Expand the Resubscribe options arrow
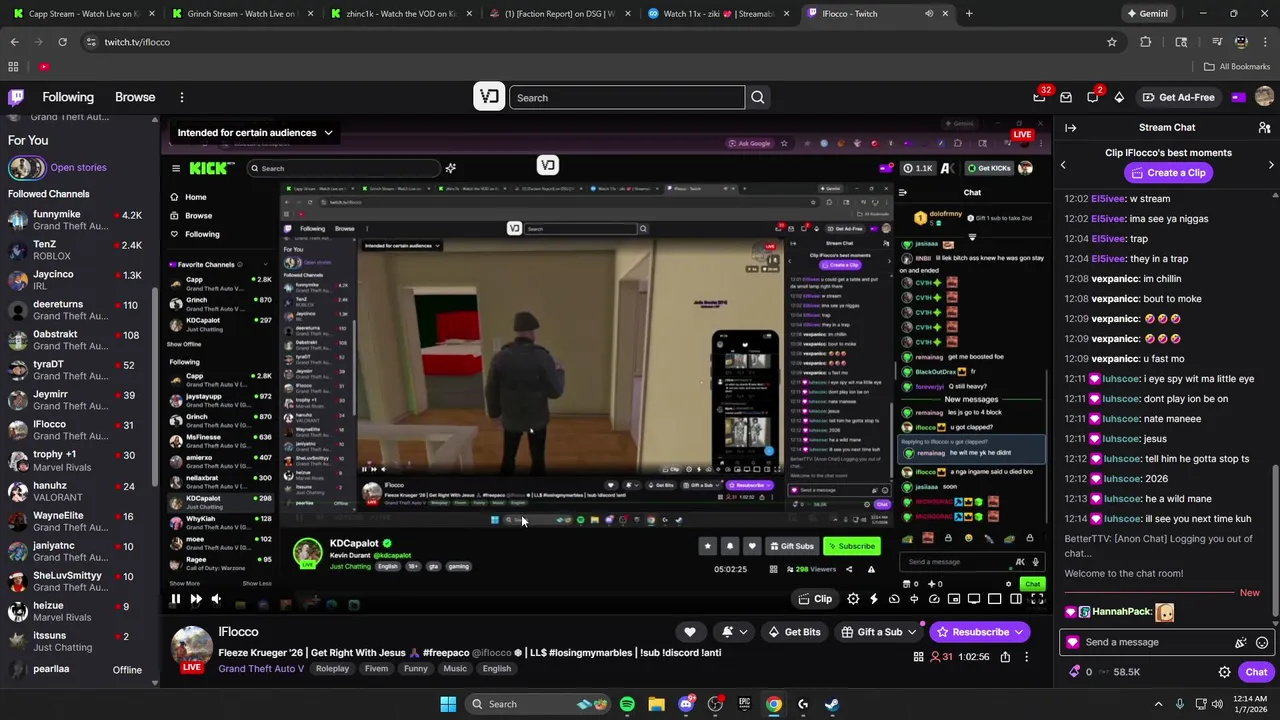The width and height of the screenshot is (1280, 720). (x=1019, y=632)
